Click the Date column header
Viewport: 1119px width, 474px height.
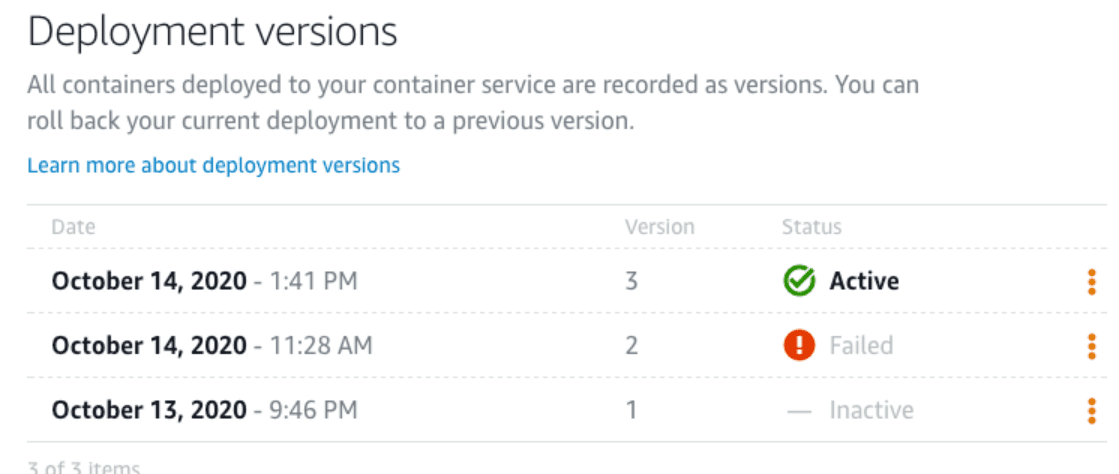(73, 227)
